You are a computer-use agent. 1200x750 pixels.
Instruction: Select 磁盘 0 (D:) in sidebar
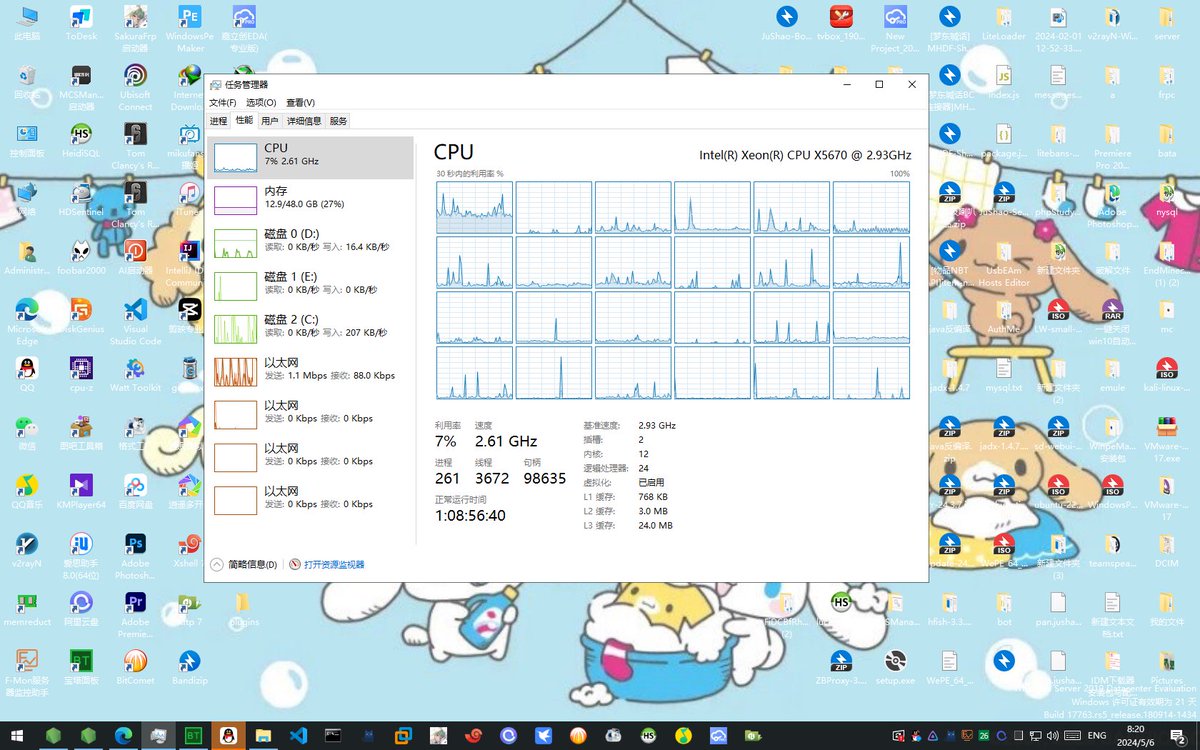[x=310, y=243]
